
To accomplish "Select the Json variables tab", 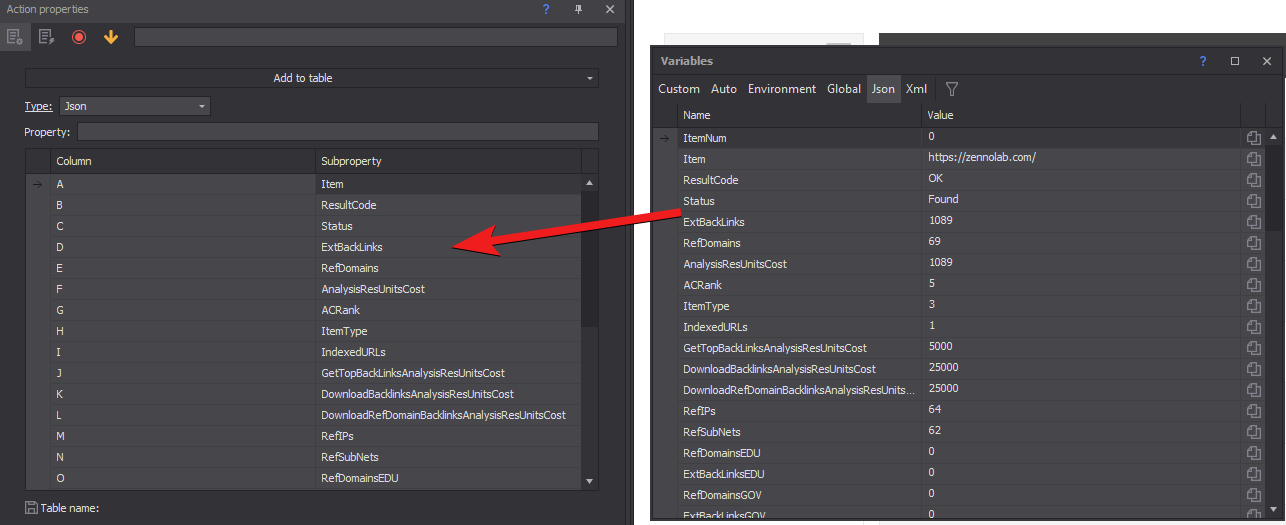I will 883,89.
